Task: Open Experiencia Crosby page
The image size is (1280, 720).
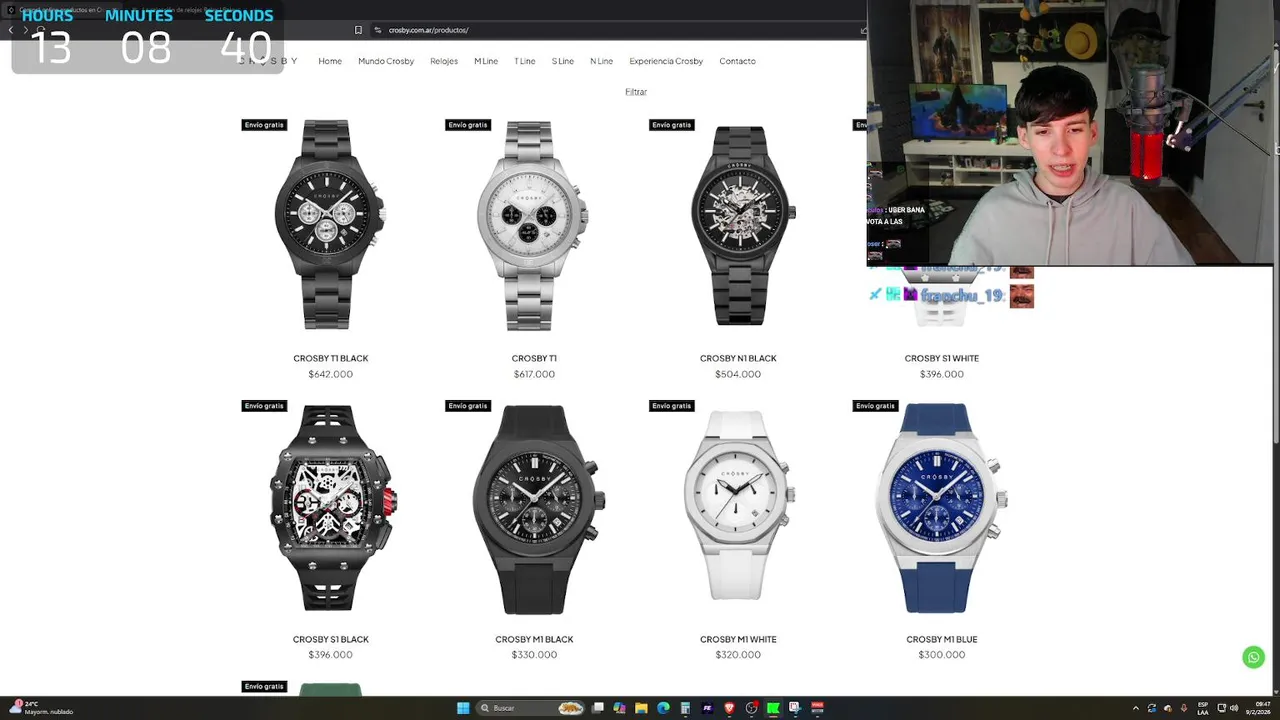Action: [x=666, y=61]
